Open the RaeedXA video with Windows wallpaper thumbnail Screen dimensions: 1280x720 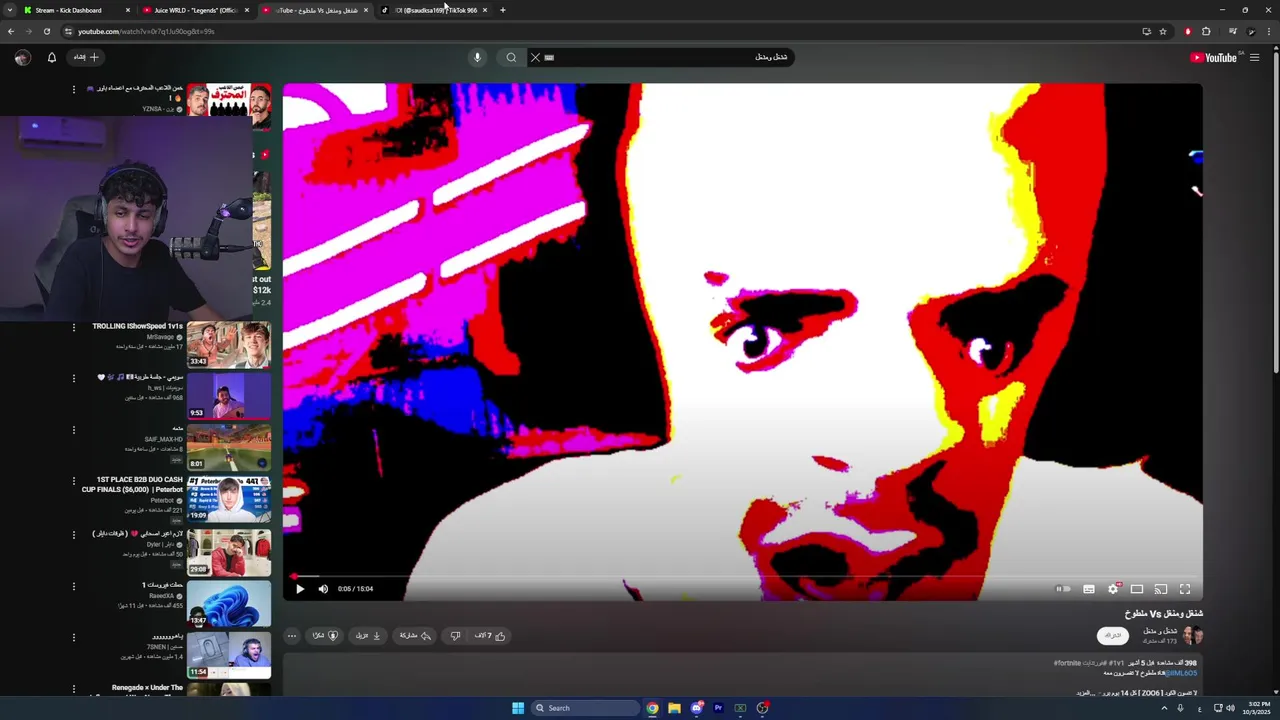click(x=229, y=604)
